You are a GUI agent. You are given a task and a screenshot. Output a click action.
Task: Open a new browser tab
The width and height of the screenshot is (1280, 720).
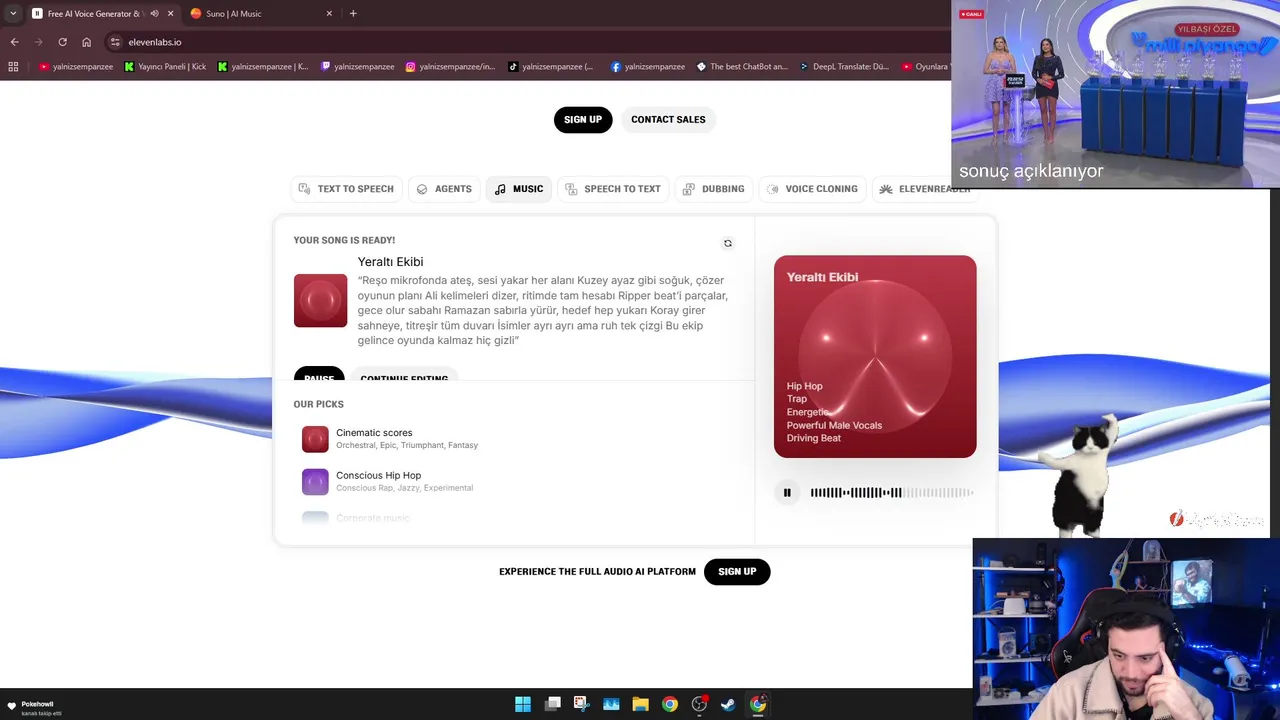click(353, 14)
